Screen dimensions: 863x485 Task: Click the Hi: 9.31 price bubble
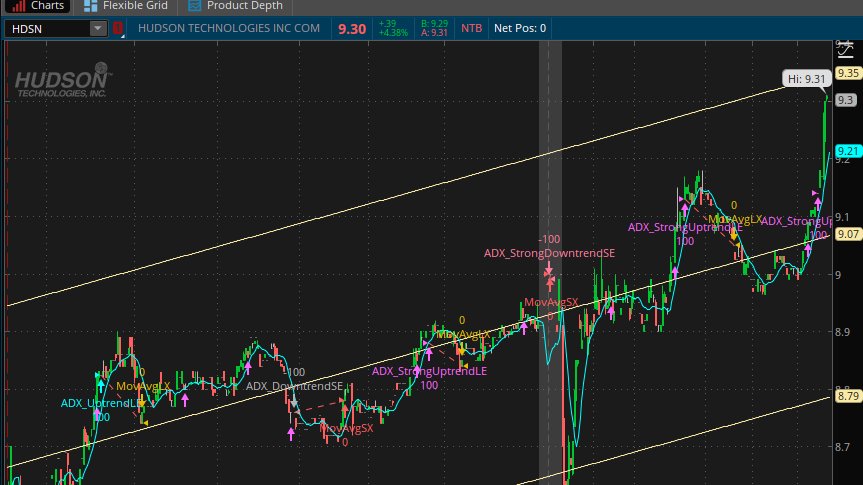tap(806, 79)
